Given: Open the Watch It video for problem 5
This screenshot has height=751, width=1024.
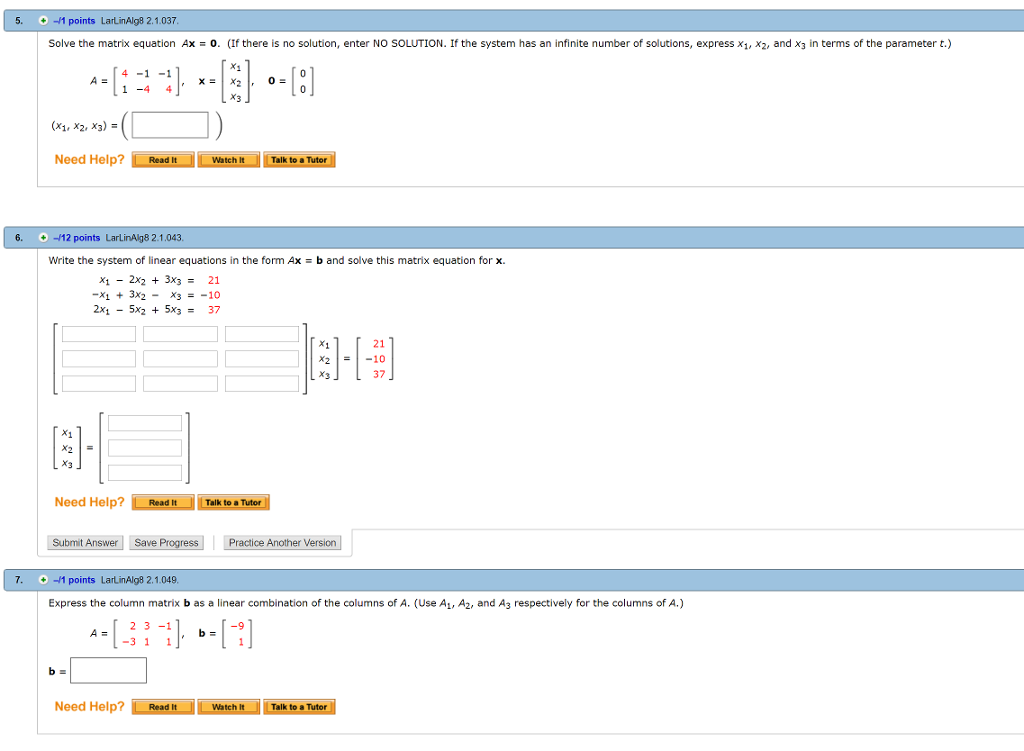Looking at the screenshot, I should [228, 158].
